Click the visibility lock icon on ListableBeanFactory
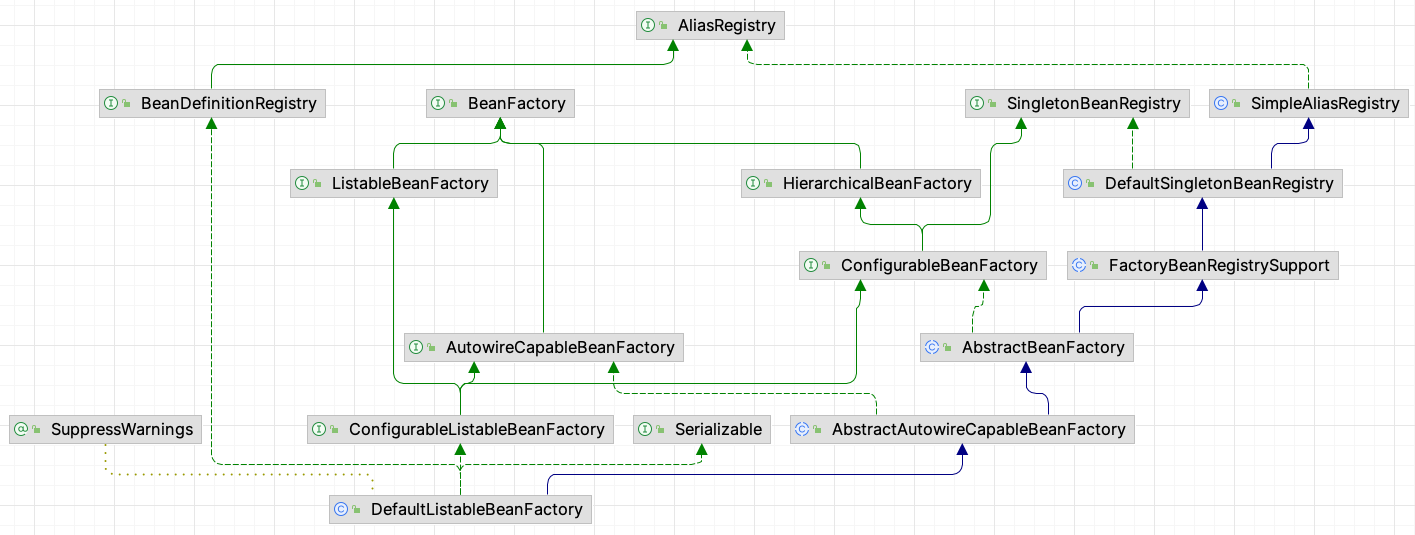 317,185
